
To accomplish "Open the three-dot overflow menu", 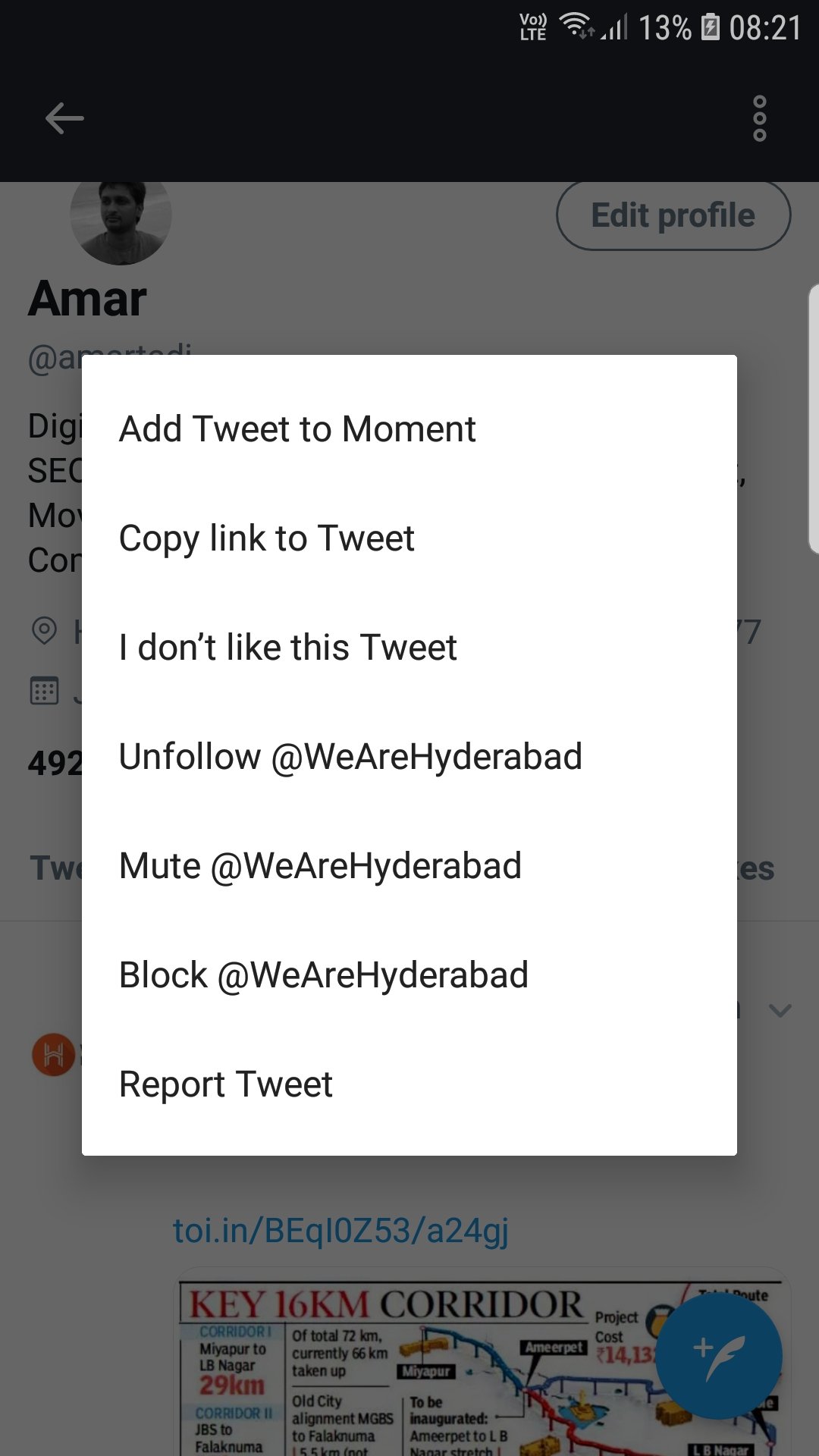I will [759, 118].
